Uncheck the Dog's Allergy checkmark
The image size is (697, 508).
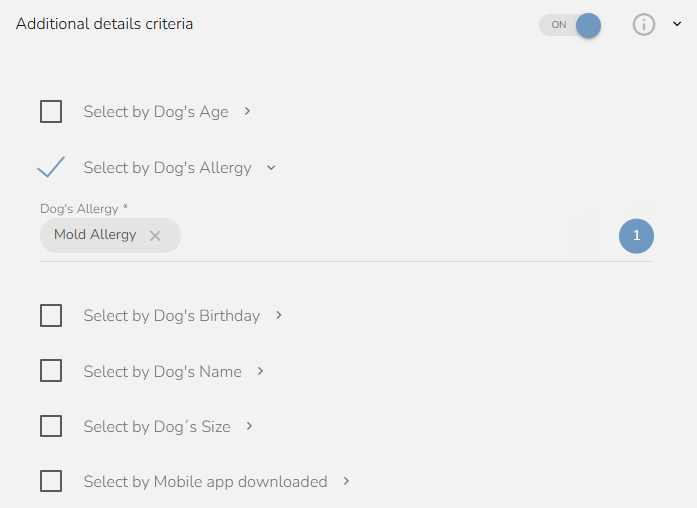pyautogui.click(x=51, y=167)
